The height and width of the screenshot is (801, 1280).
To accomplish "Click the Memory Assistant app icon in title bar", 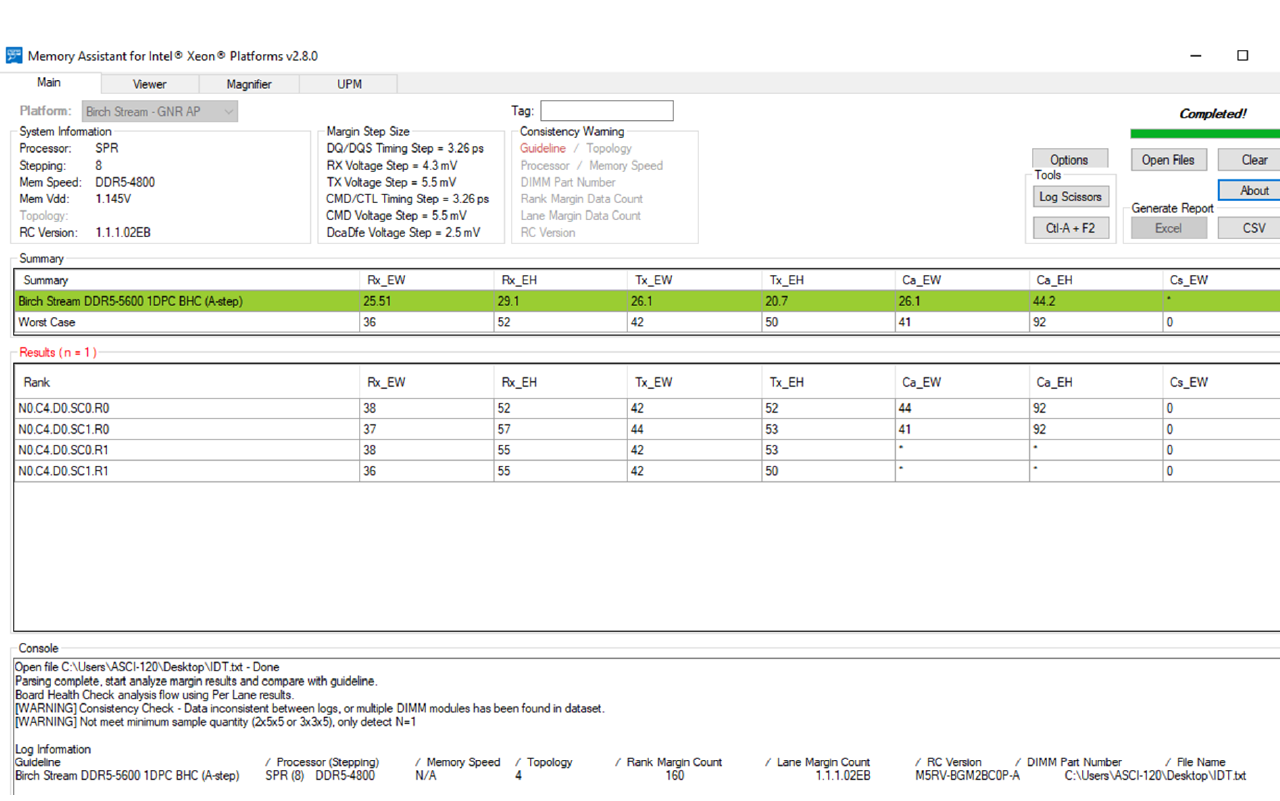I will (13, 55).
